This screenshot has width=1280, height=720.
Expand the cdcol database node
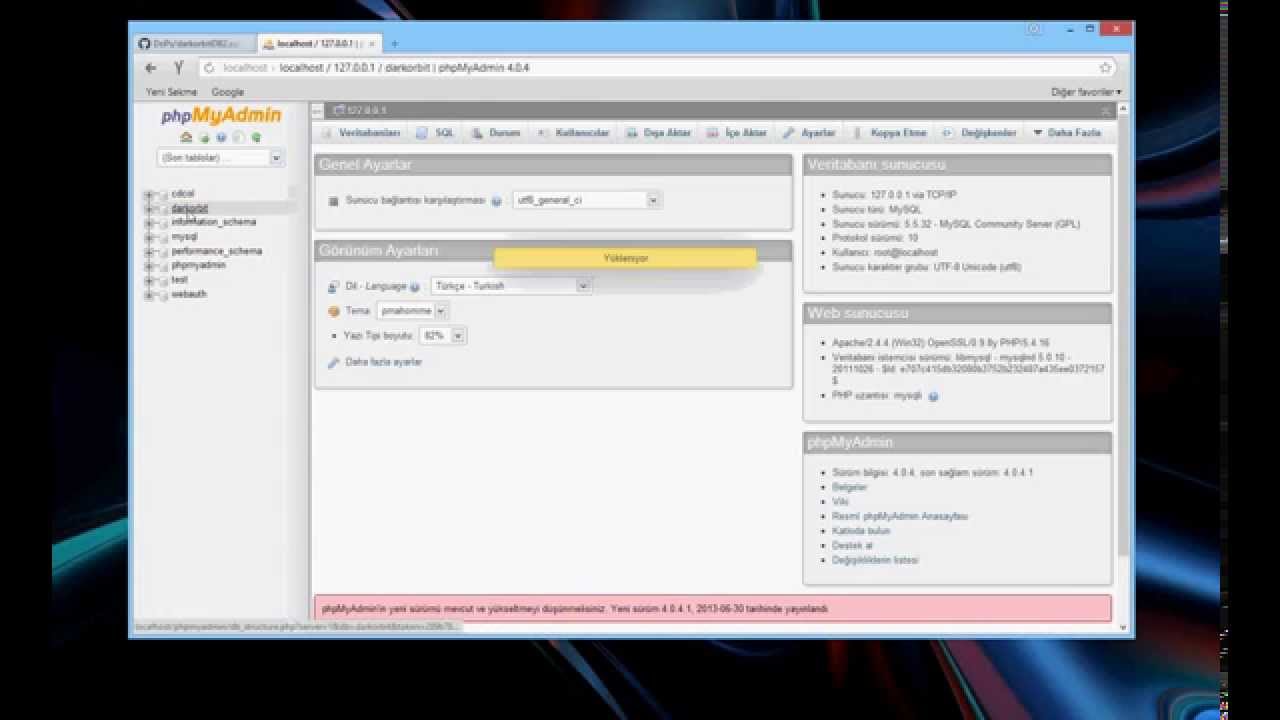click(149, 195)
